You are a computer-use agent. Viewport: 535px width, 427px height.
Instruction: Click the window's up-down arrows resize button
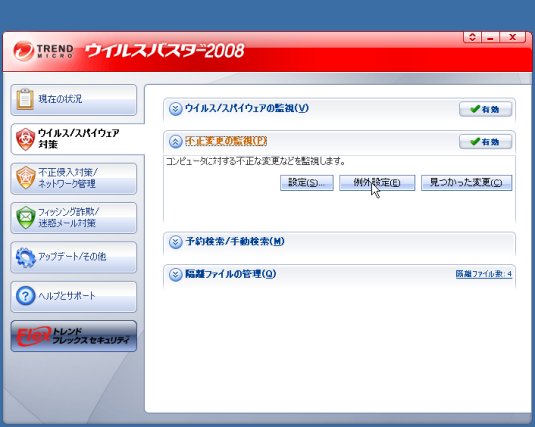(472, 37)
